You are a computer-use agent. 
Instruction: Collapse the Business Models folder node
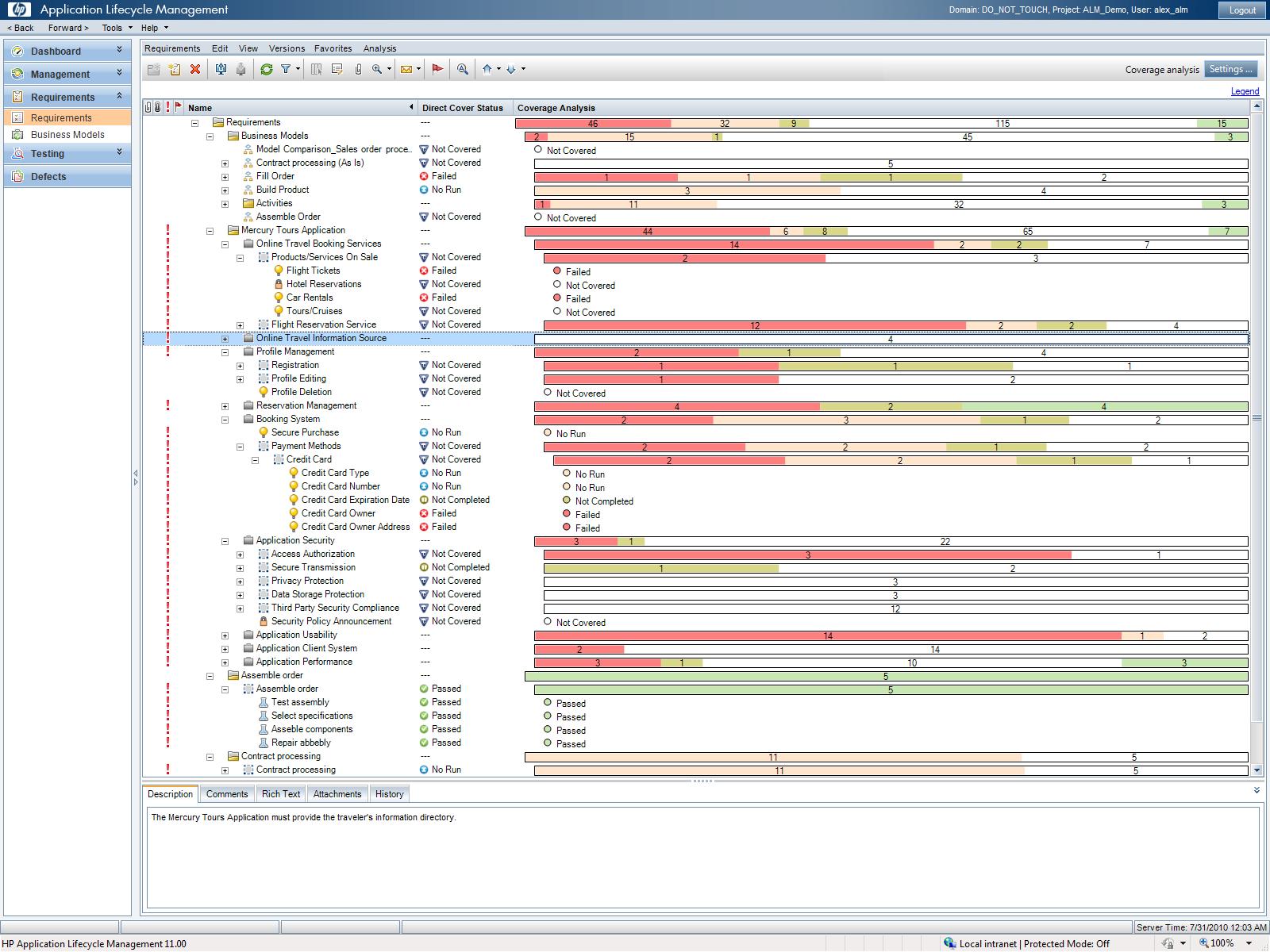click(210, 136)
